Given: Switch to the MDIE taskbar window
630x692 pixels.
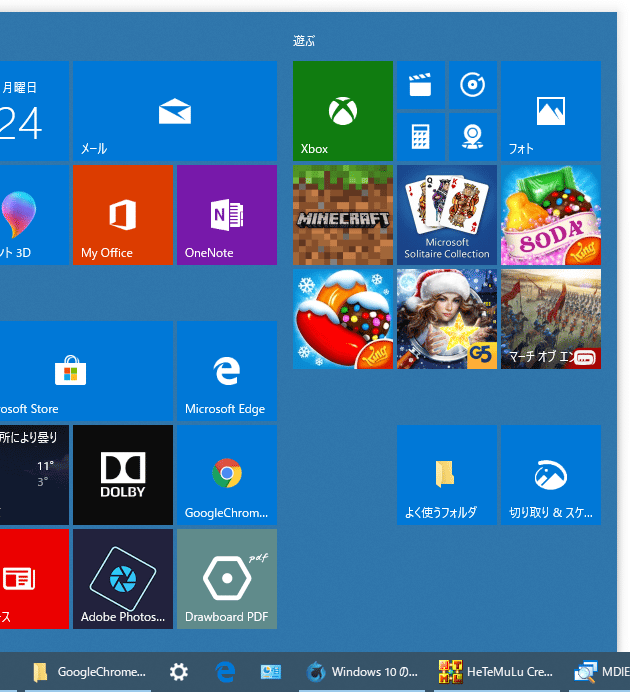Looking at the screenshot, I should click(x=601, y=672).
